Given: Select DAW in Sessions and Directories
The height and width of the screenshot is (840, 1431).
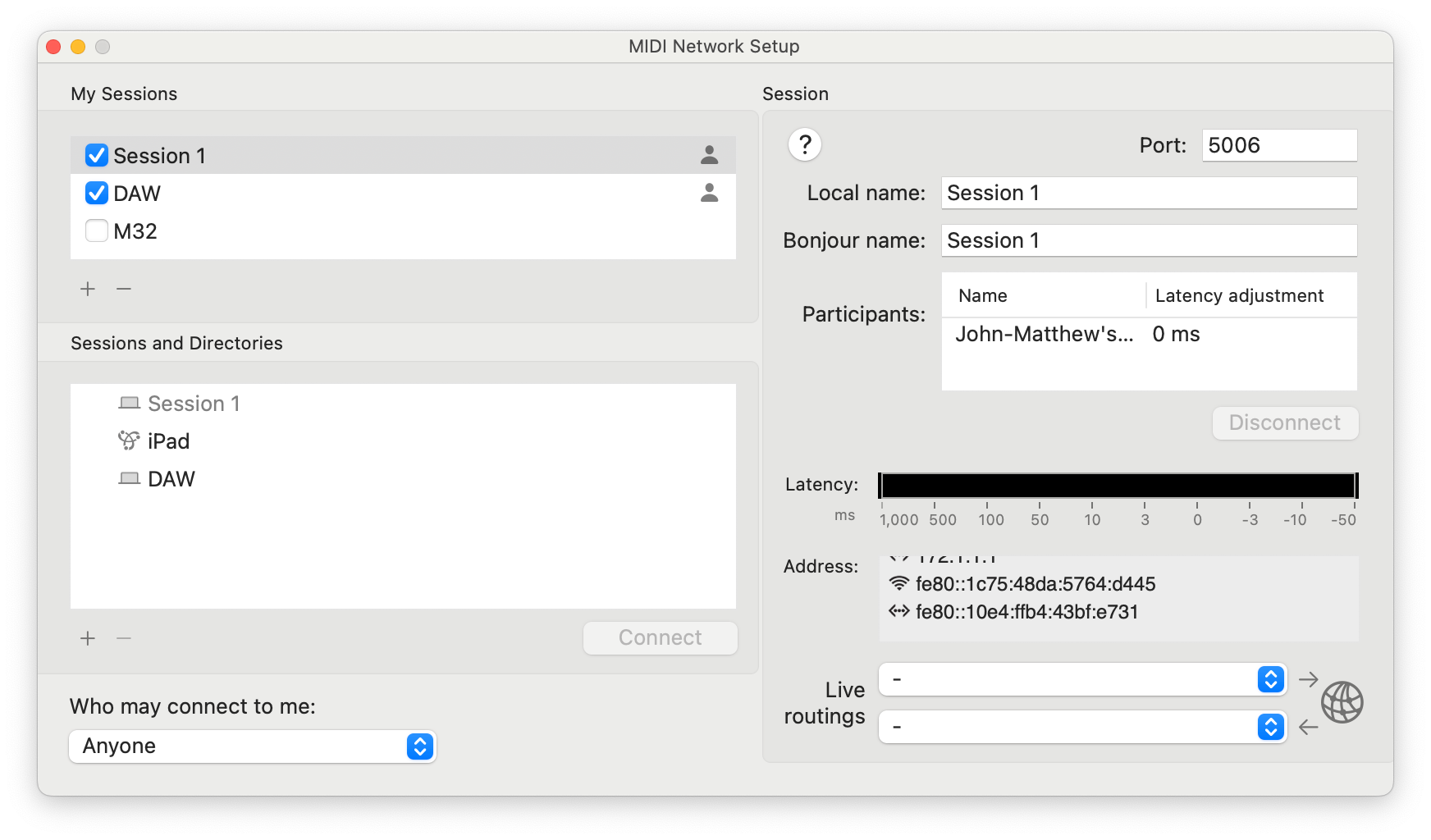Looking at the screenshot, I should tap(403, 478).
